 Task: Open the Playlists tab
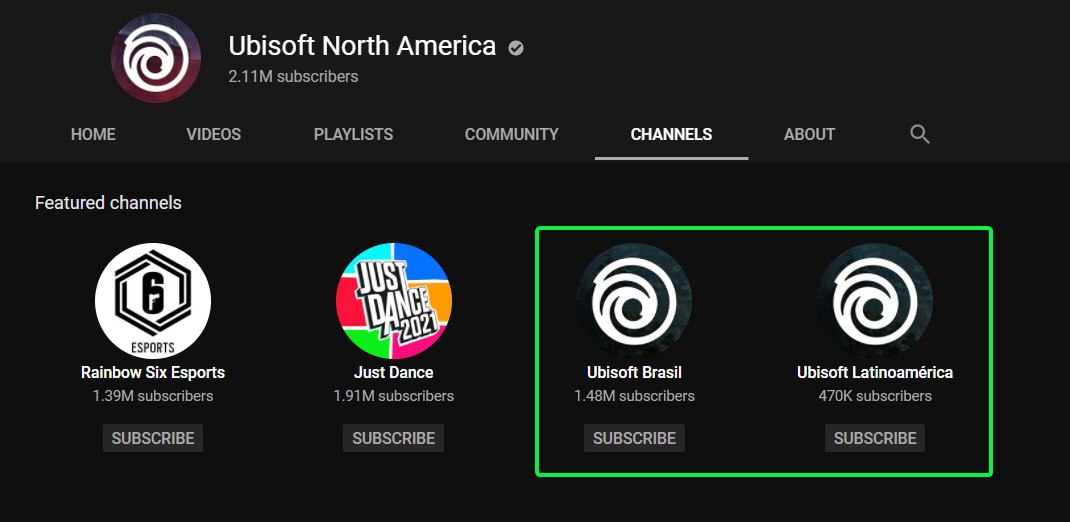point(353,134)
